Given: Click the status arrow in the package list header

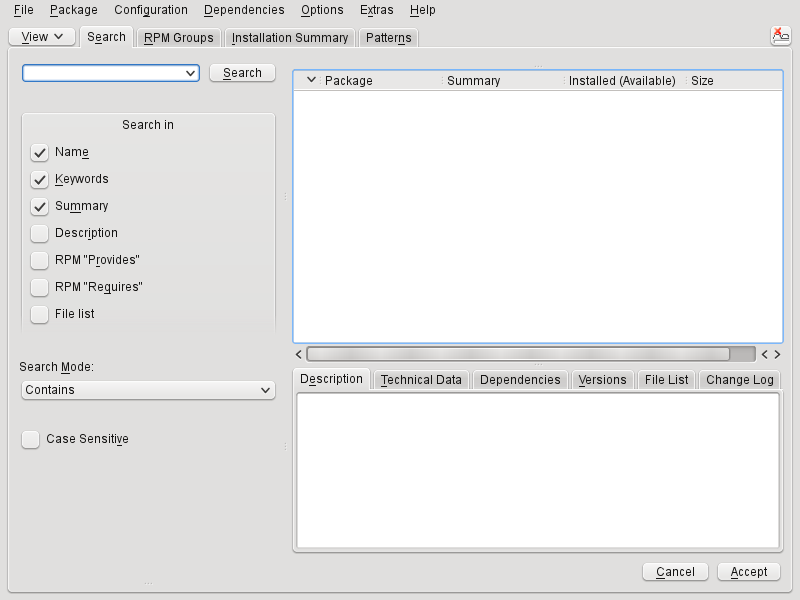Looking at the screenshot, I should click(310, 80).
